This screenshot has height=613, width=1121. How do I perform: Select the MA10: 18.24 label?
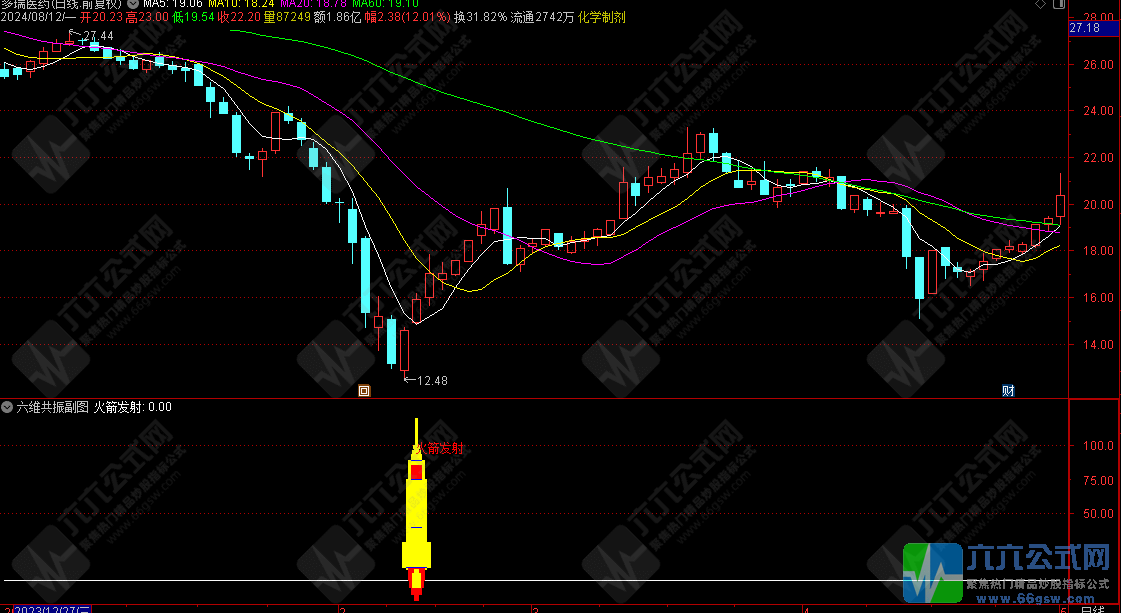point(242,4)
